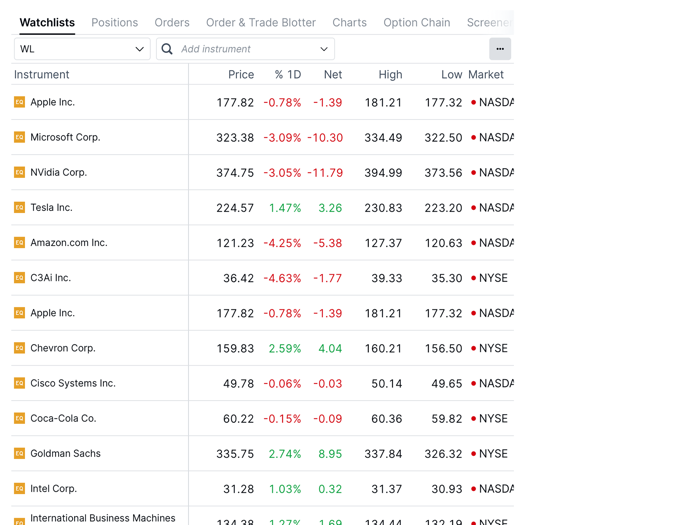Click the red market status dot for Chevron
Image resolution: width=700 pixels, height=525 pixels.
(x=473, y=348)
